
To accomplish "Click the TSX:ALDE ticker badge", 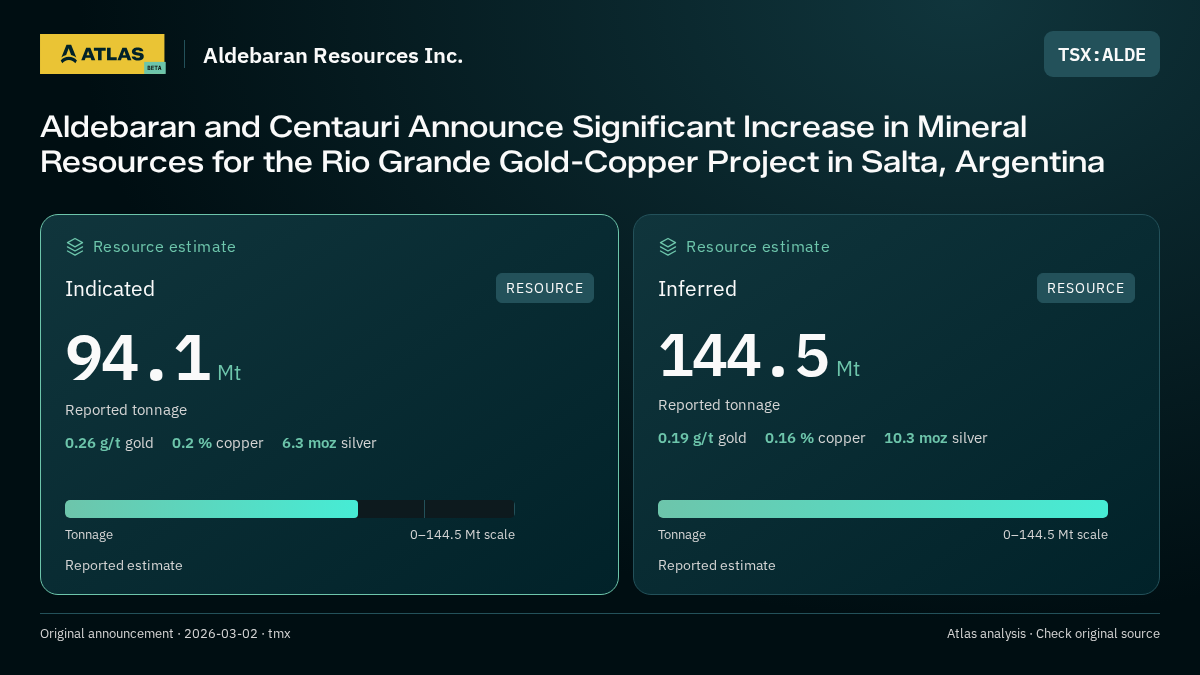I will point(1102,54).
